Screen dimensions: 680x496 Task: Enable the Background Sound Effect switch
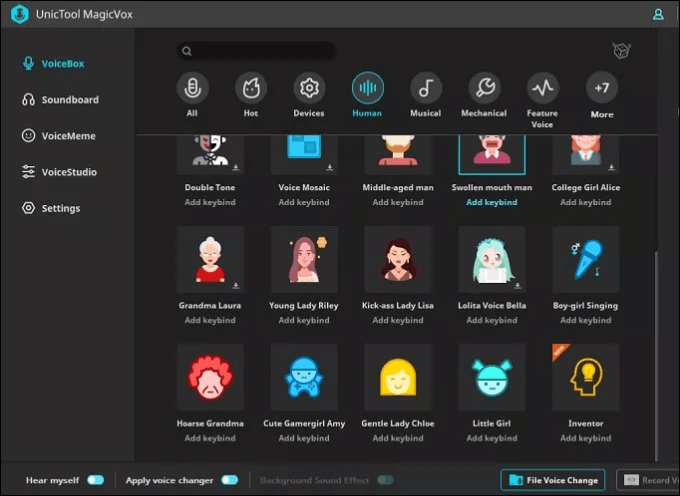coord(385,480)
